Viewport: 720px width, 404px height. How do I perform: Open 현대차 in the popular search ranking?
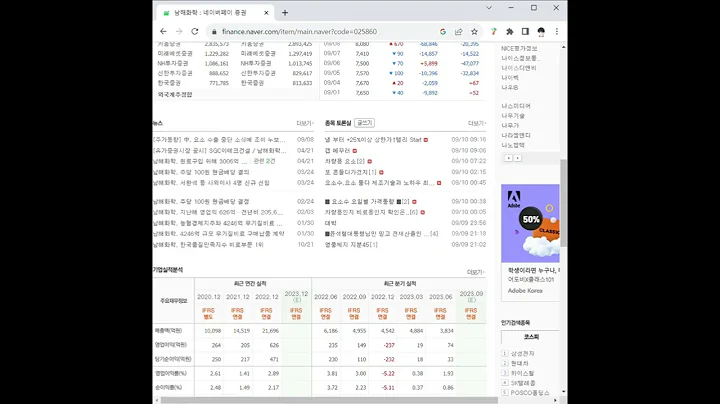pyautogui.click(x=520, y=363)
